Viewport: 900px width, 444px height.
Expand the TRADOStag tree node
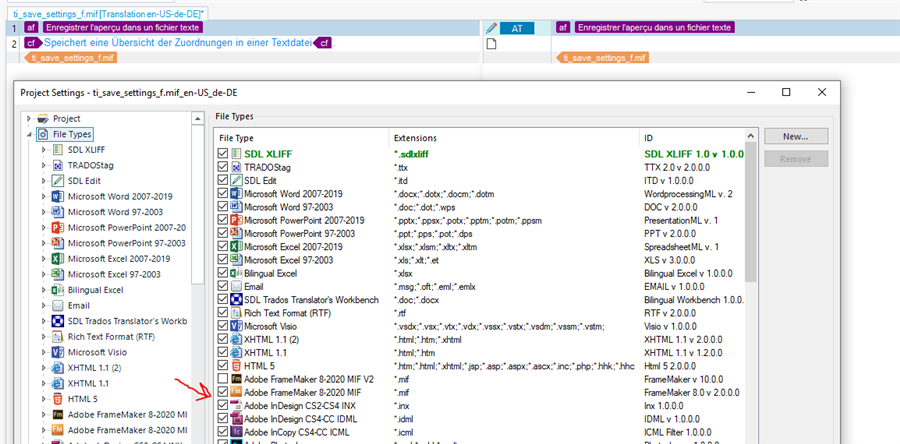pyautogui.click(x=43, y=165)
